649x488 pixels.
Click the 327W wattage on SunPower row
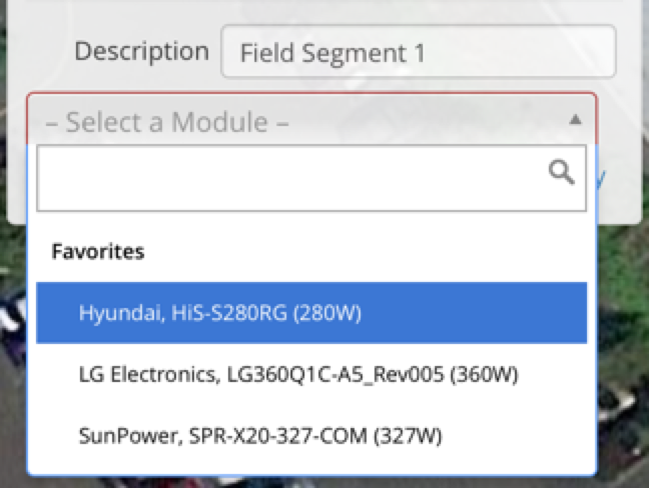(408, 435)
